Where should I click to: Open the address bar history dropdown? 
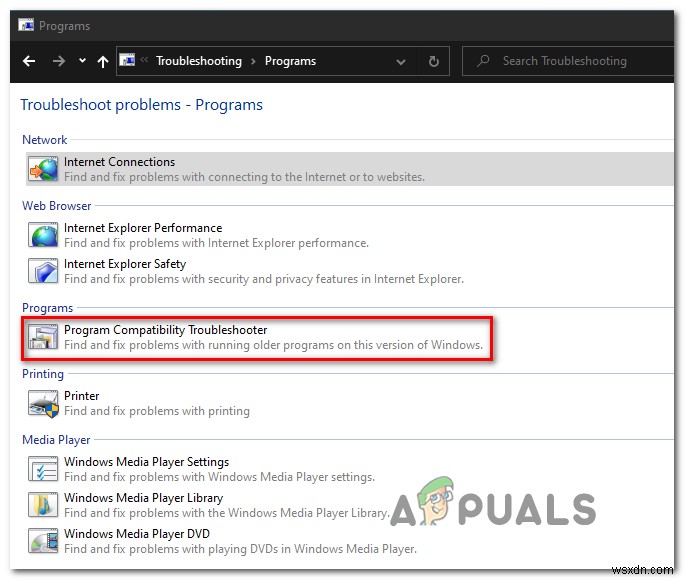coord(401,62)
